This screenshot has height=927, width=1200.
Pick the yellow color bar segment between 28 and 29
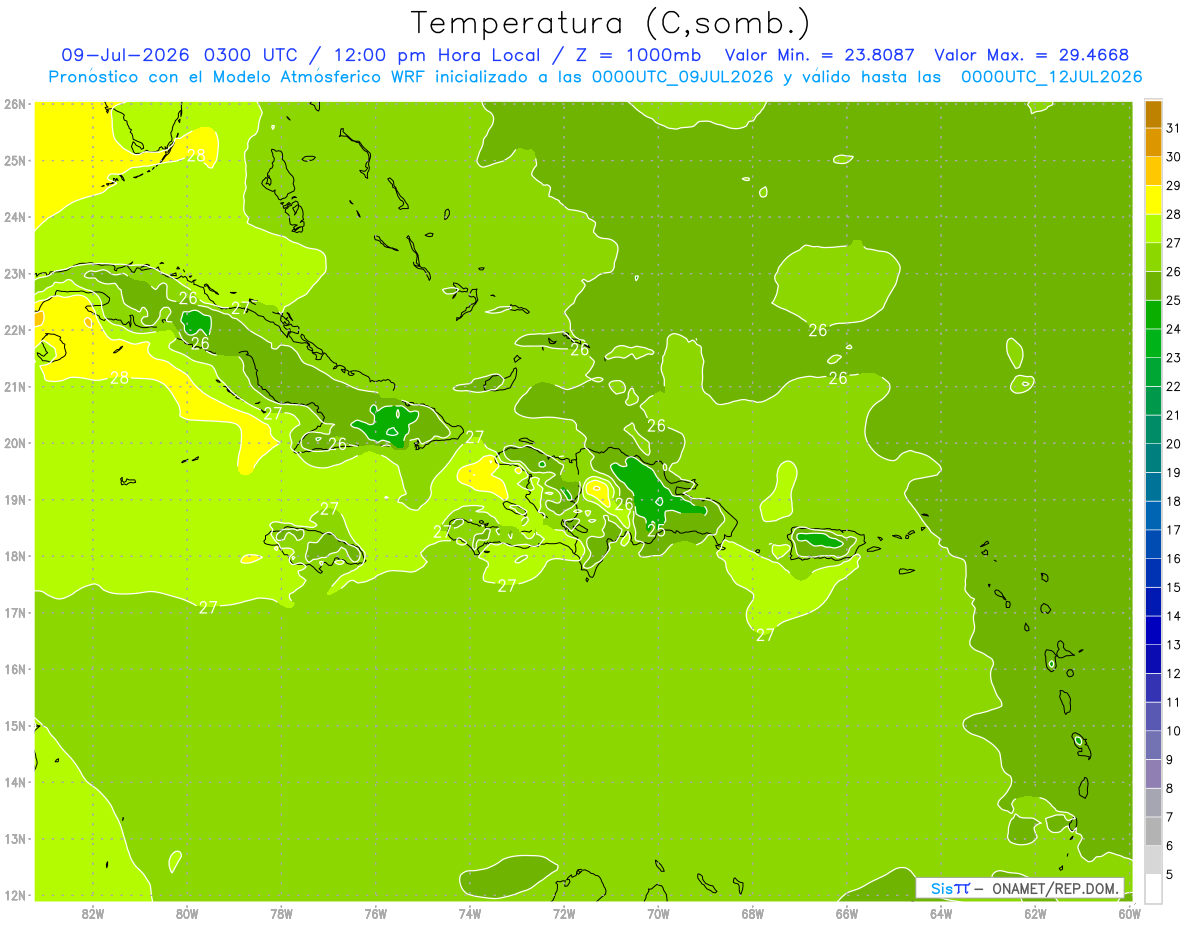[x=1153, y=200]
